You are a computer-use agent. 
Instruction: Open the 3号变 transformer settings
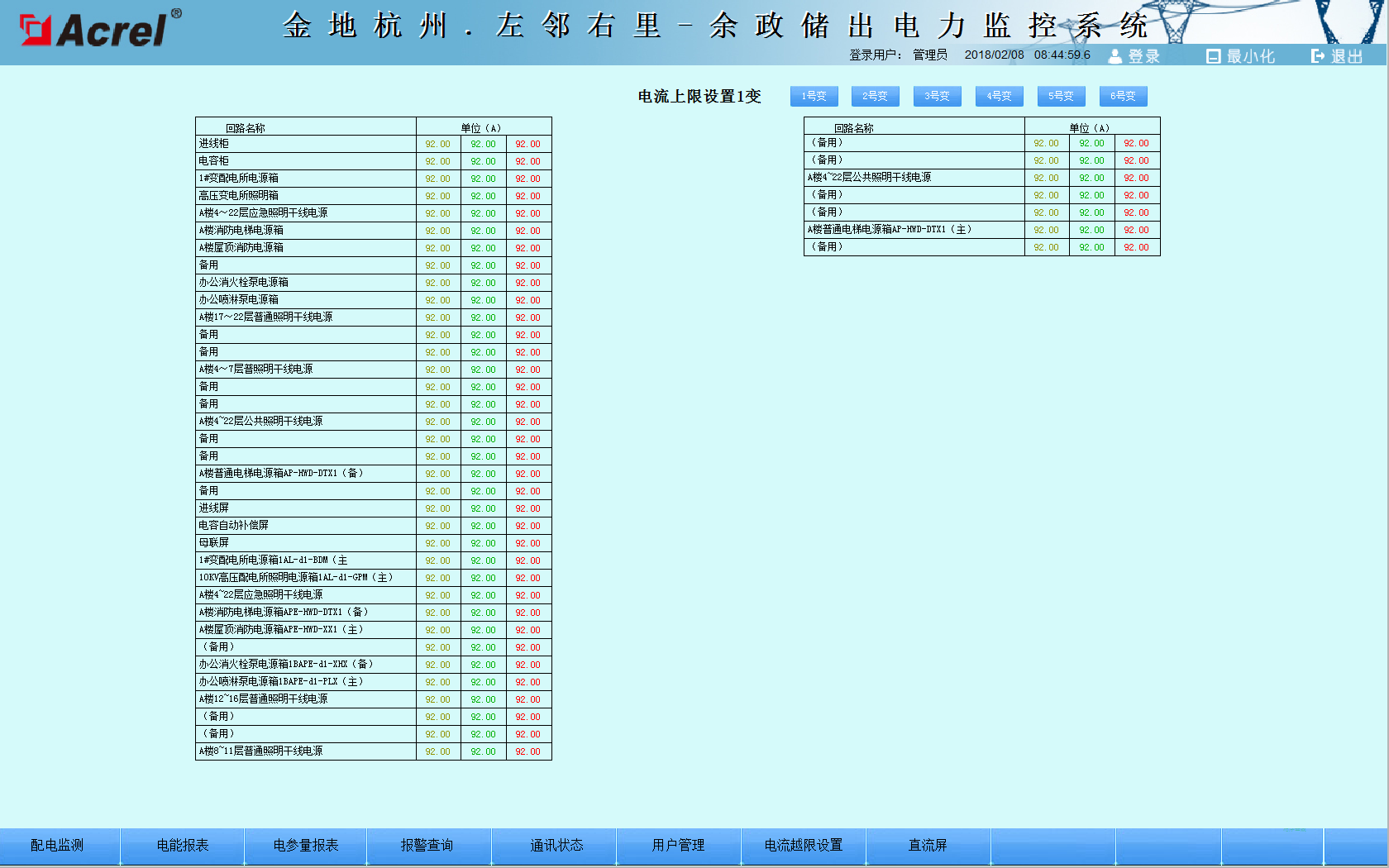pos(937,96)
